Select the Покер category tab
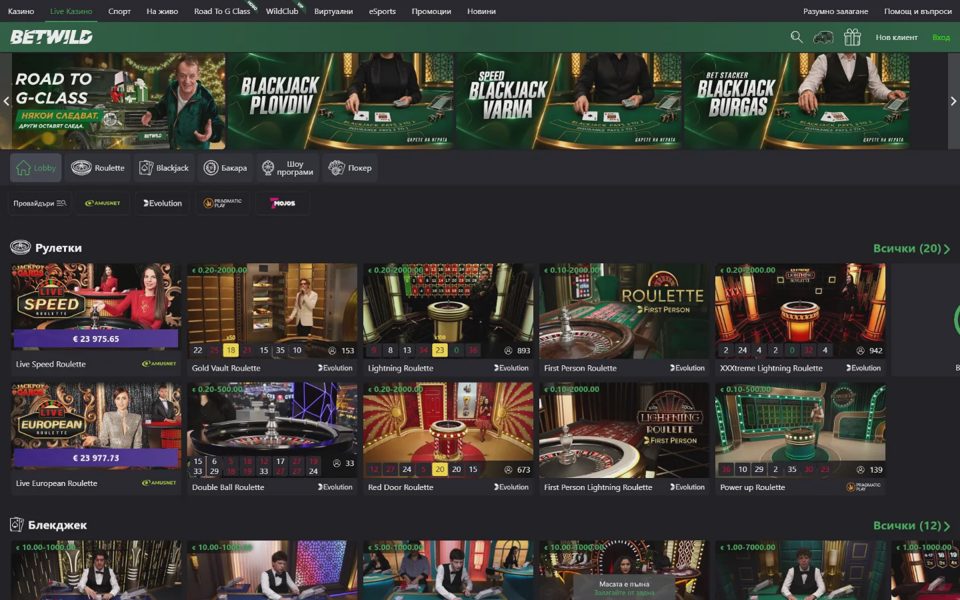The width and height of the screenshot is (960, 600). pos(350,168)
